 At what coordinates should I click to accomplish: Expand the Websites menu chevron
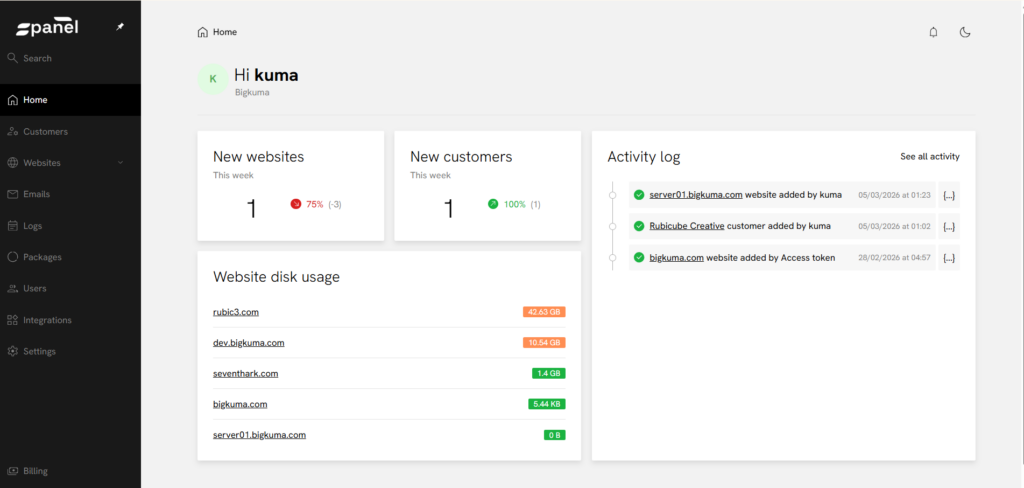(120, 163)
